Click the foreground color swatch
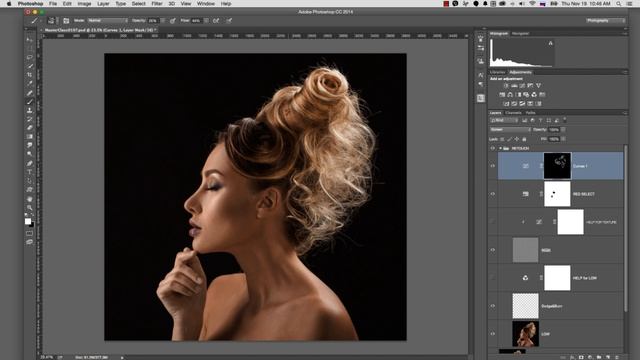This screenshot has width=640, height=360. click(28, 221)
